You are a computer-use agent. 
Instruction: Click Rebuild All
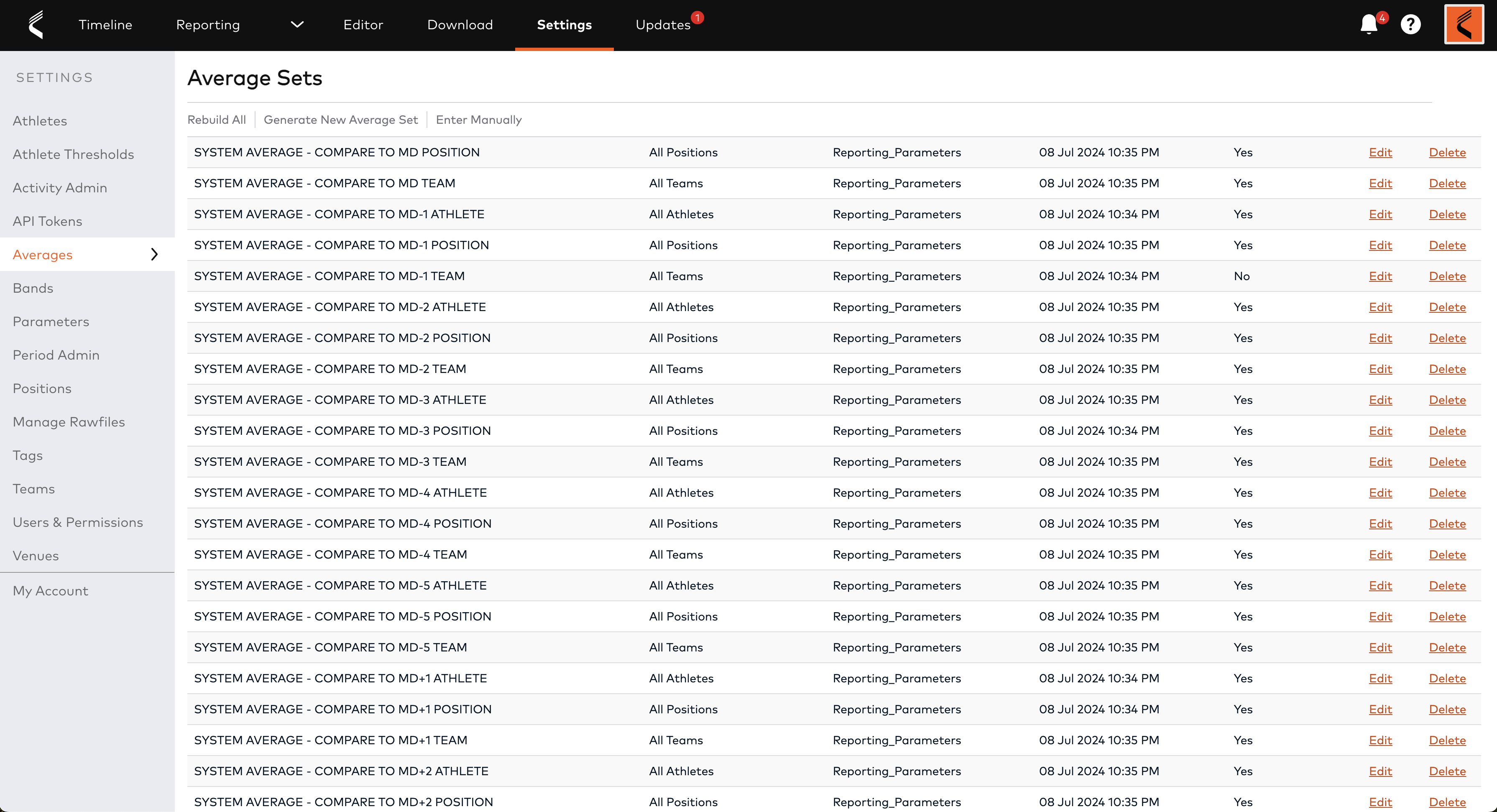click(217, 120)
